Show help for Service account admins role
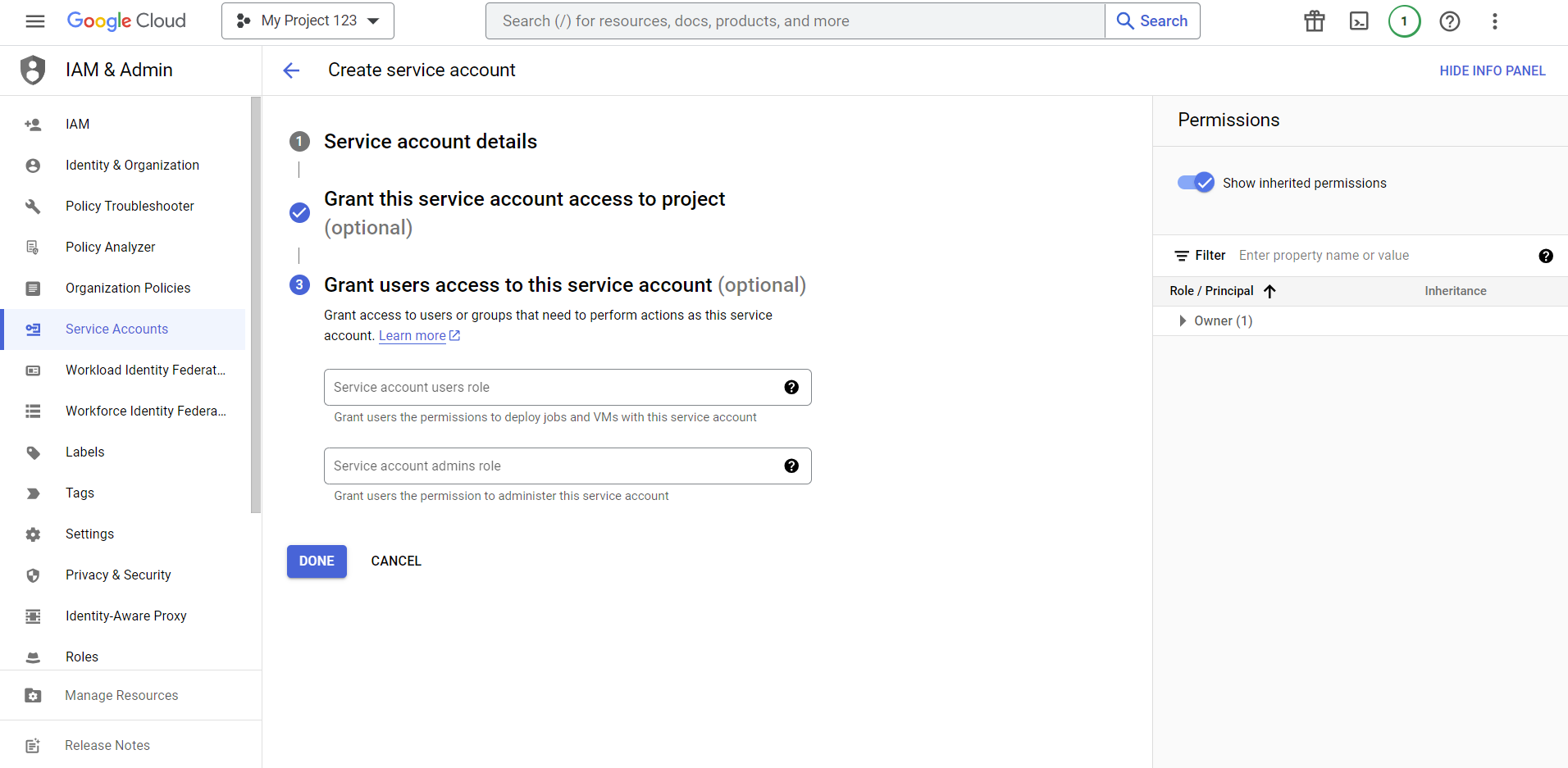The width and height of the screenshot is (1568, 768). coord(791,466)
